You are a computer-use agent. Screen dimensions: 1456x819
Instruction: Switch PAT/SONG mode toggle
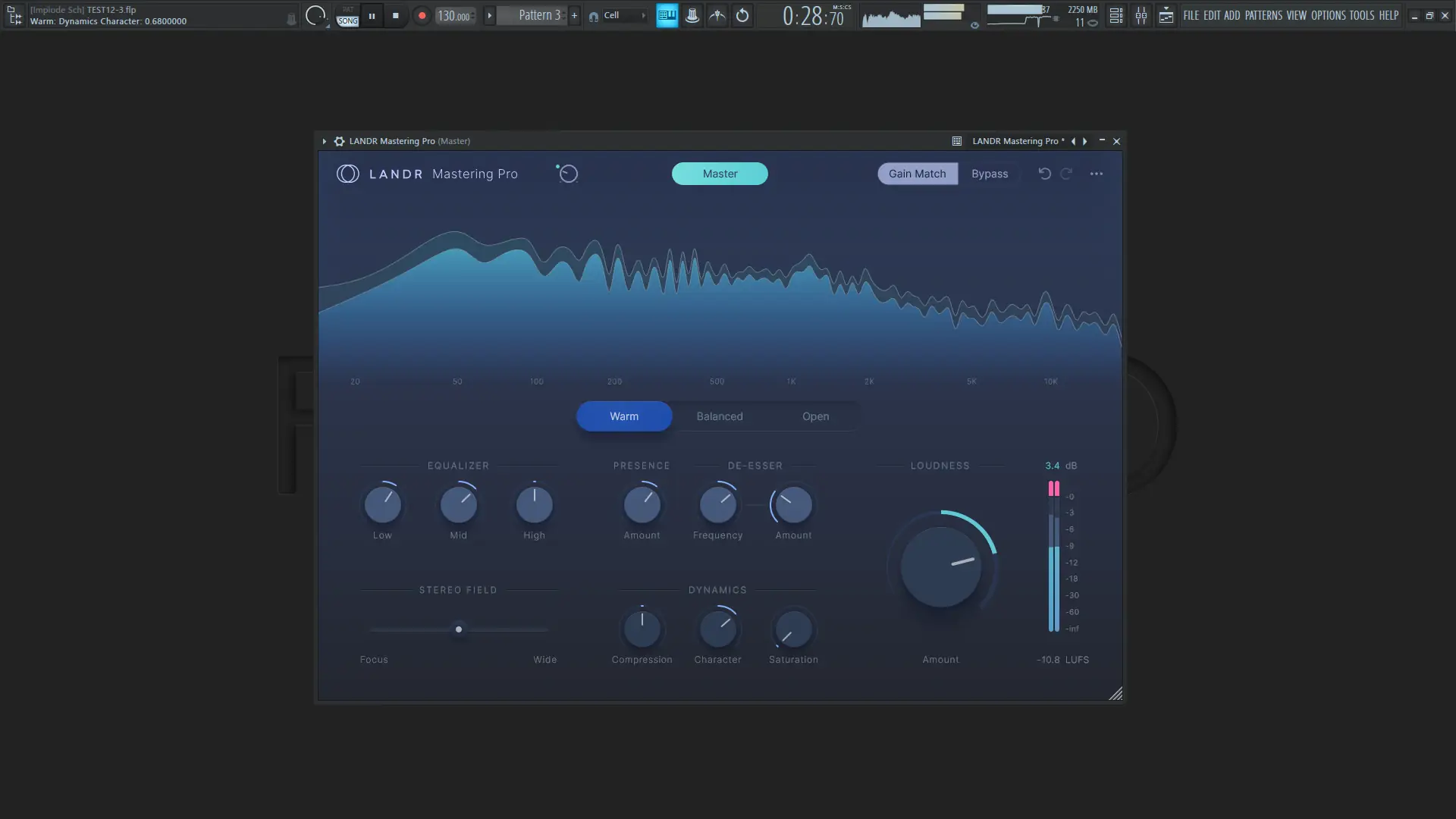tap(347, 15)
